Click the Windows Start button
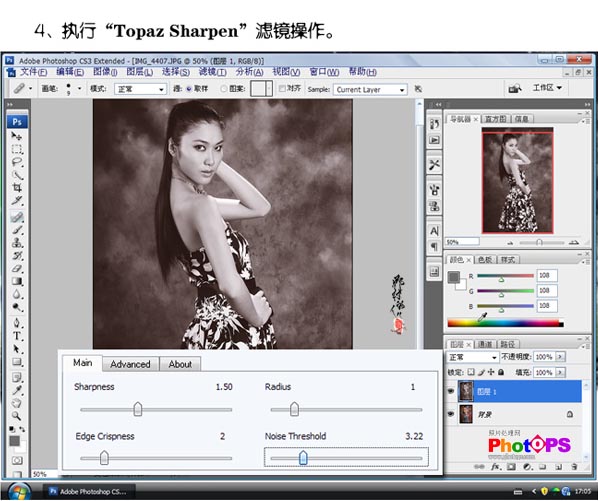598x501 pixels. (19, 491)
